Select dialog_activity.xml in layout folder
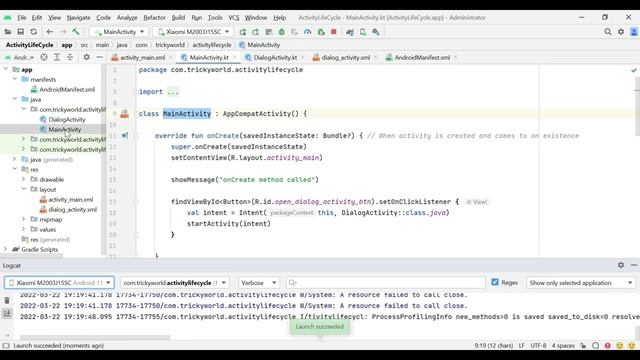The width and height of the screenshot is (640, 360). click(x=73, y=209)
